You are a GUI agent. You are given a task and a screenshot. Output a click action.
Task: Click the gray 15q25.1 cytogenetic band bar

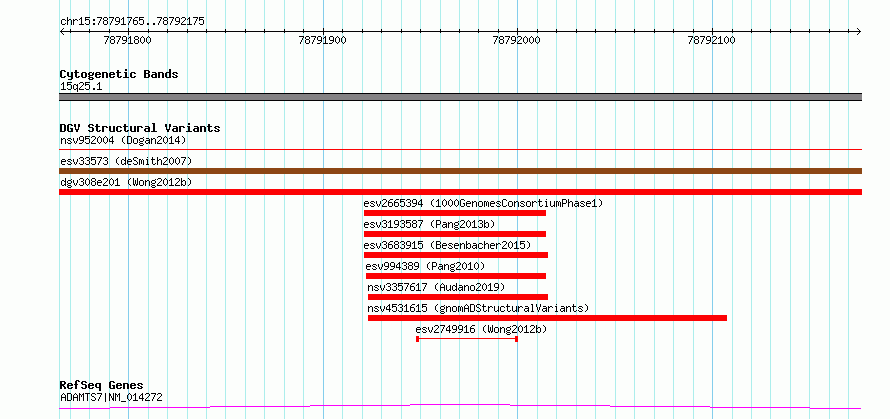(x=460, y=97)
